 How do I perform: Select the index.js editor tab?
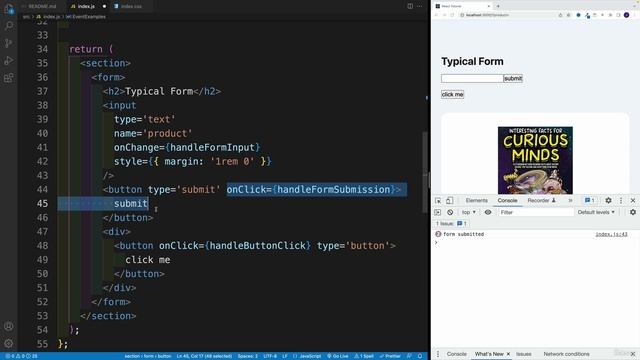pos(87,6)
